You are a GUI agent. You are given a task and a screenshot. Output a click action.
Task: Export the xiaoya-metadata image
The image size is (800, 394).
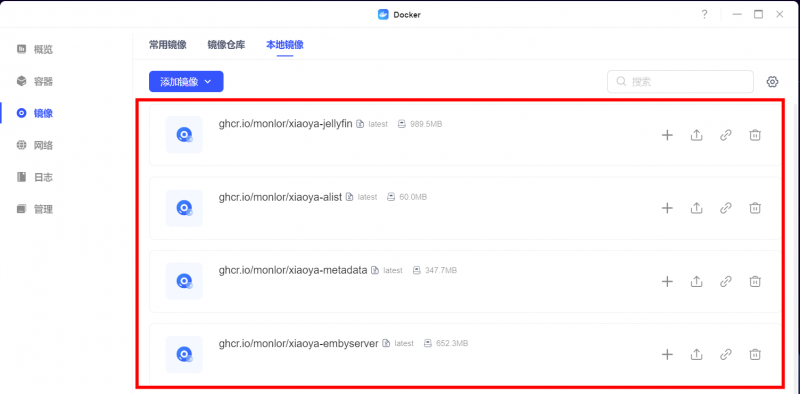[696, 281]
